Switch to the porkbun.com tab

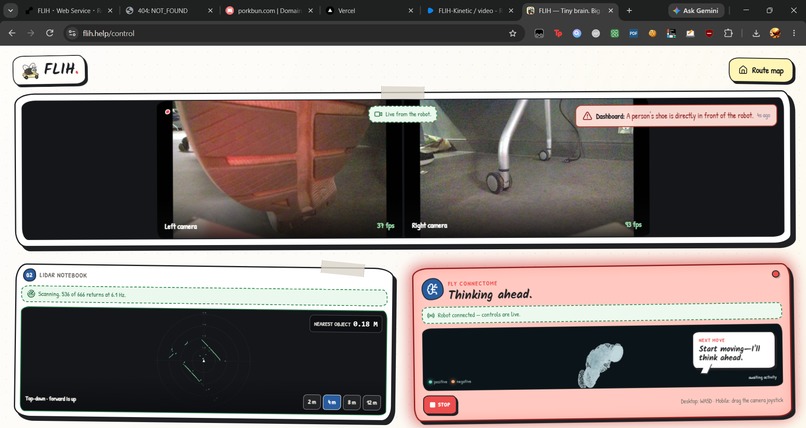pos(267,10)
